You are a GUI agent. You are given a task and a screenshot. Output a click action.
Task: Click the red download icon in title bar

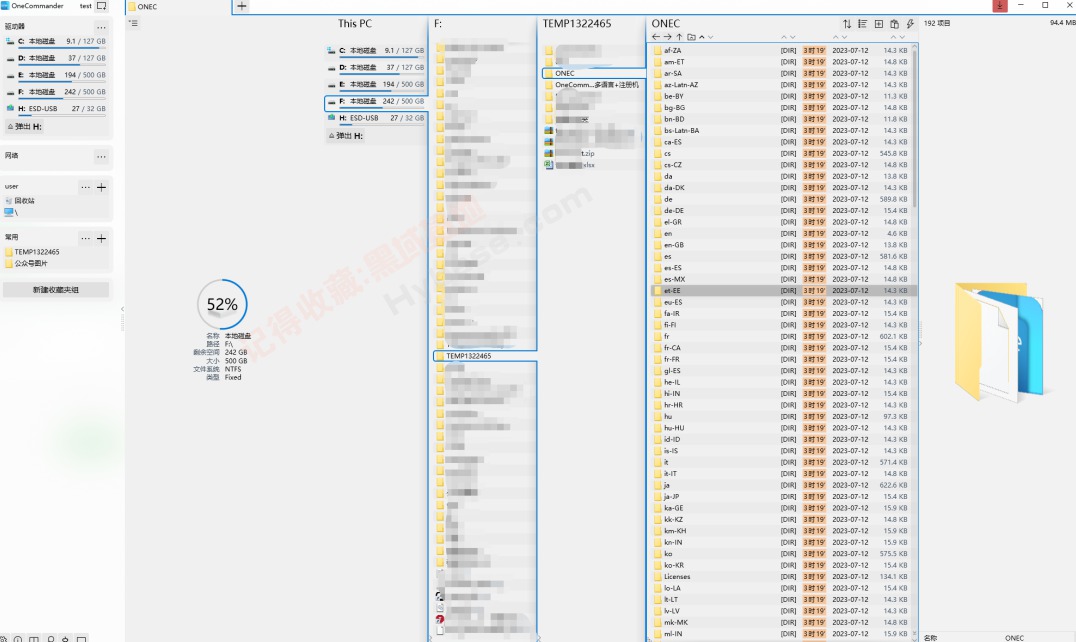click(1000, 5)
